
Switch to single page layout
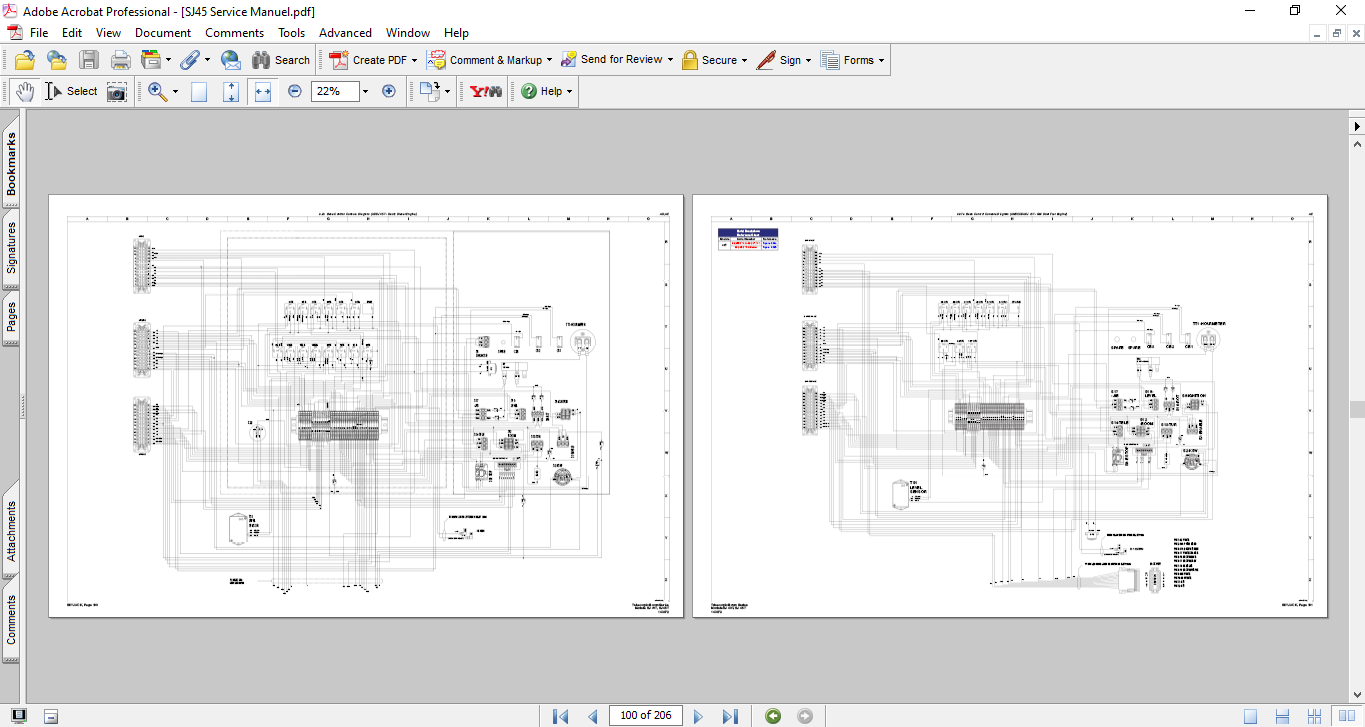coord(1251,716)
